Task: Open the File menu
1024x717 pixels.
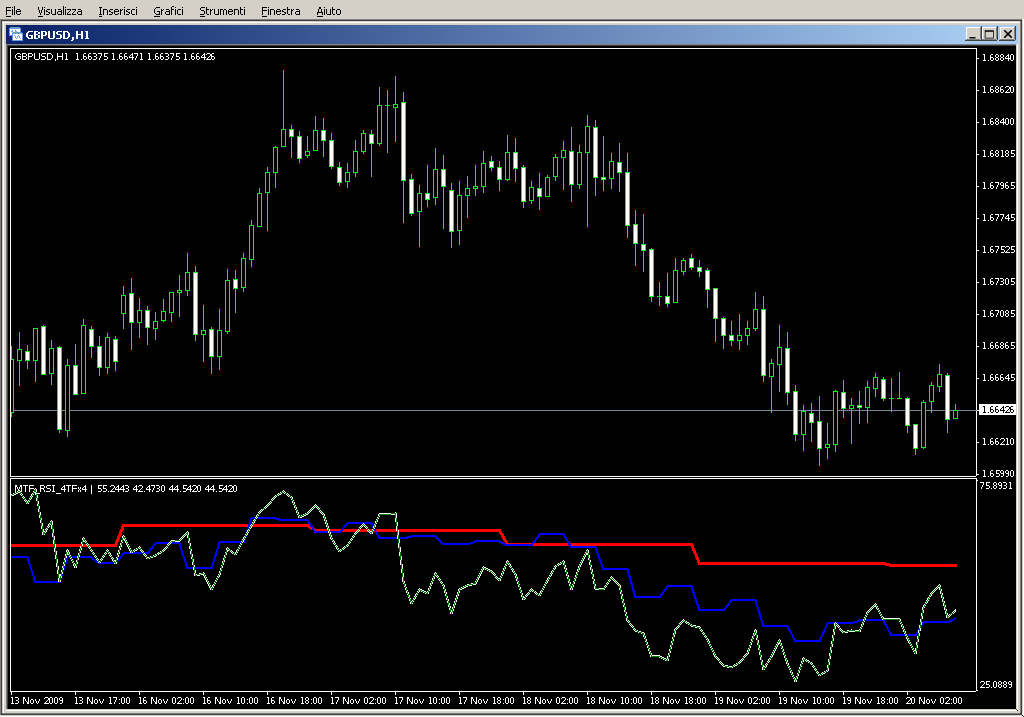Action: pos(13,11)
